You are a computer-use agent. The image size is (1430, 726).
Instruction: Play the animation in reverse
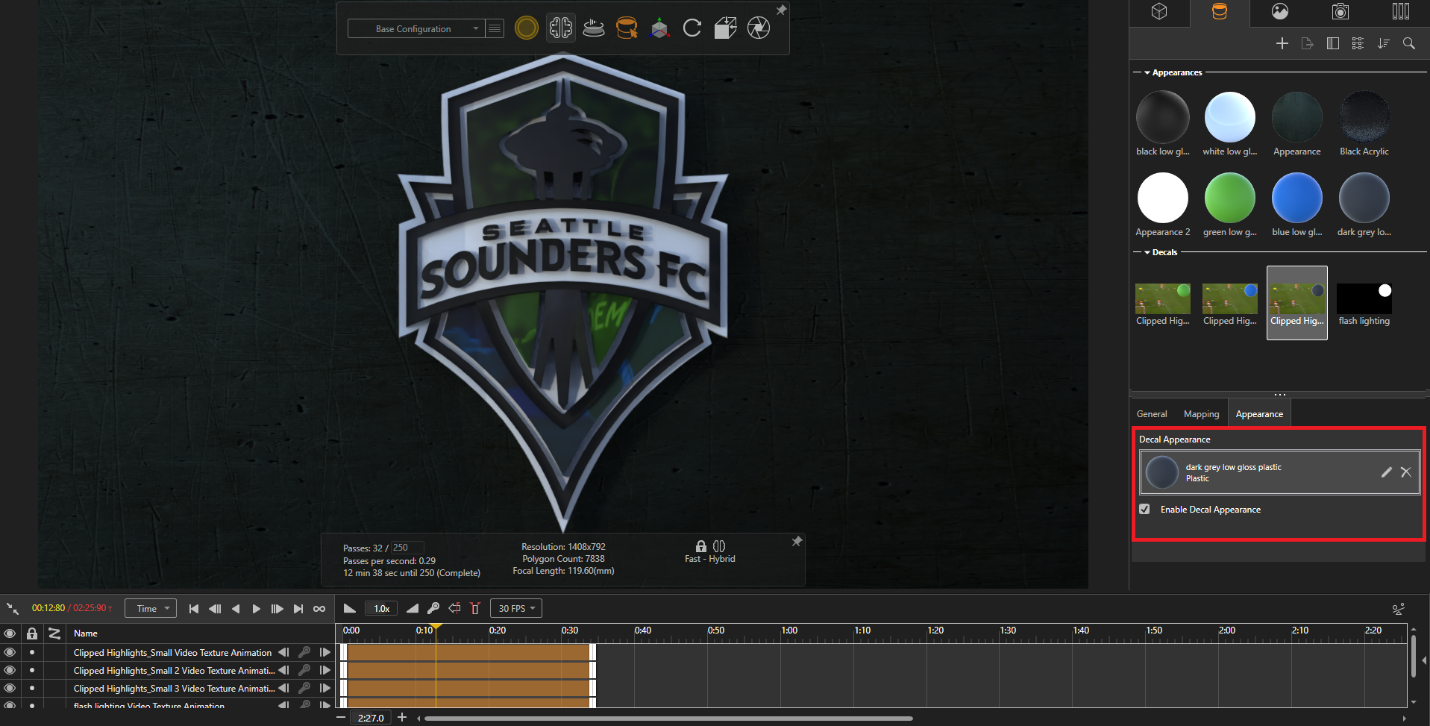[x=236, y=608]
